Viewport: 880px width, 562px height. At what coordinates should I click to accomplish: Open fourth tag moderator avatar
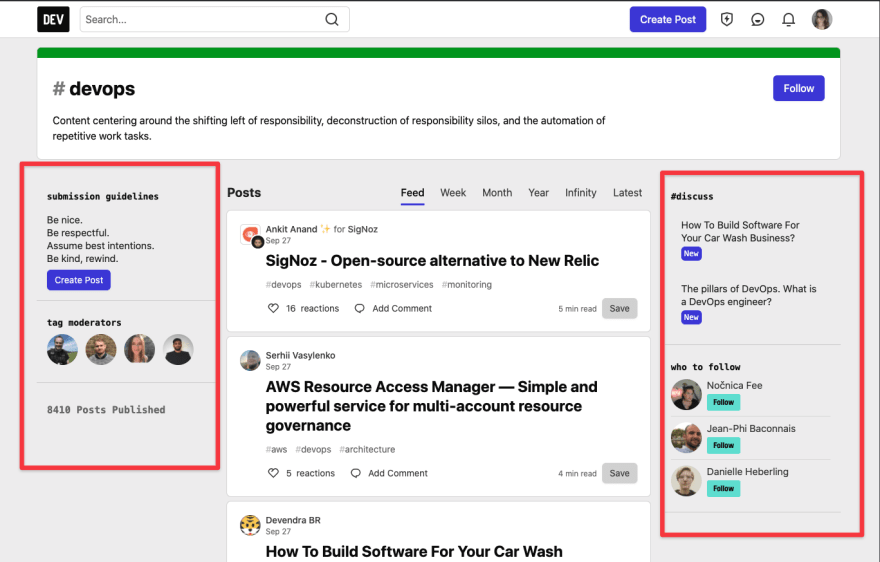click(178, 349)
